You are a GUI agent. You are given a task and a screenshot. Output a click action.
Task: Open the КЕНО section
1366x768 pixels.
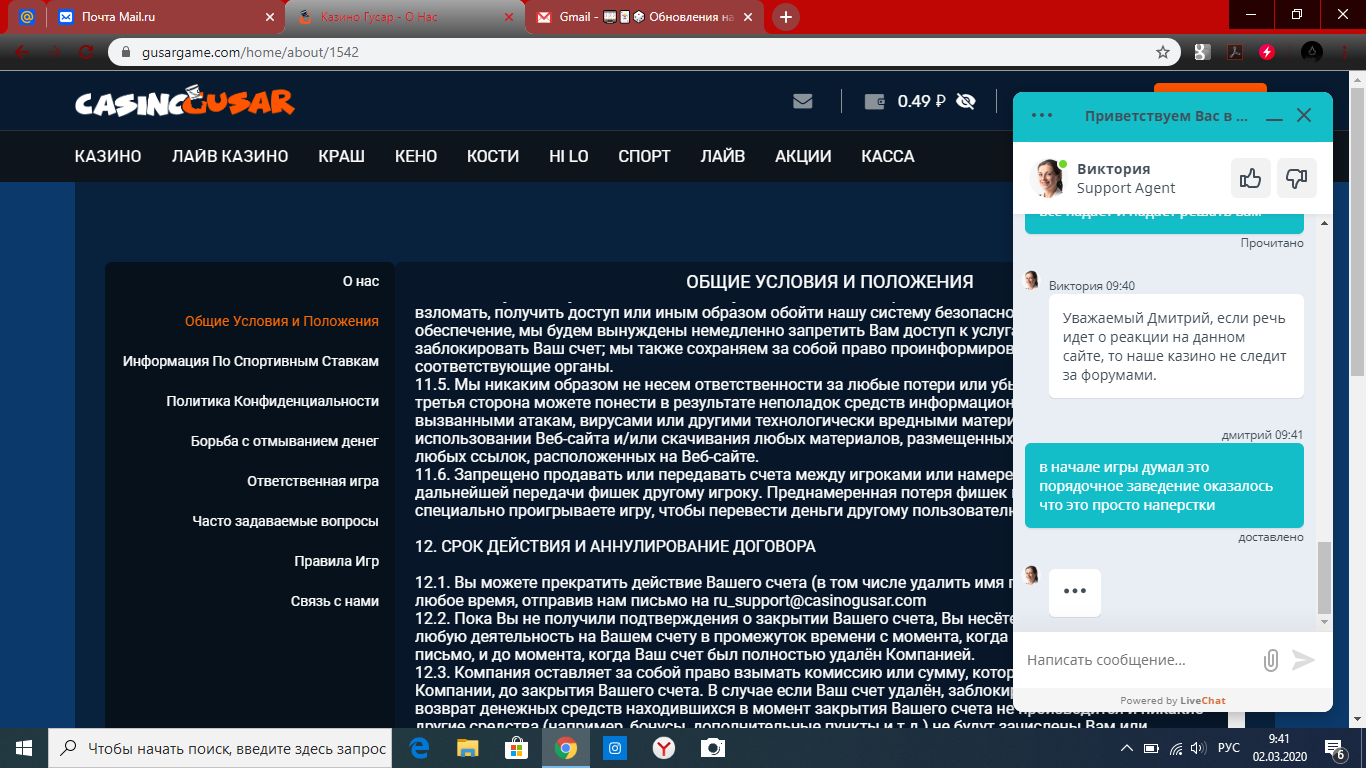click(x=416, y=156)
